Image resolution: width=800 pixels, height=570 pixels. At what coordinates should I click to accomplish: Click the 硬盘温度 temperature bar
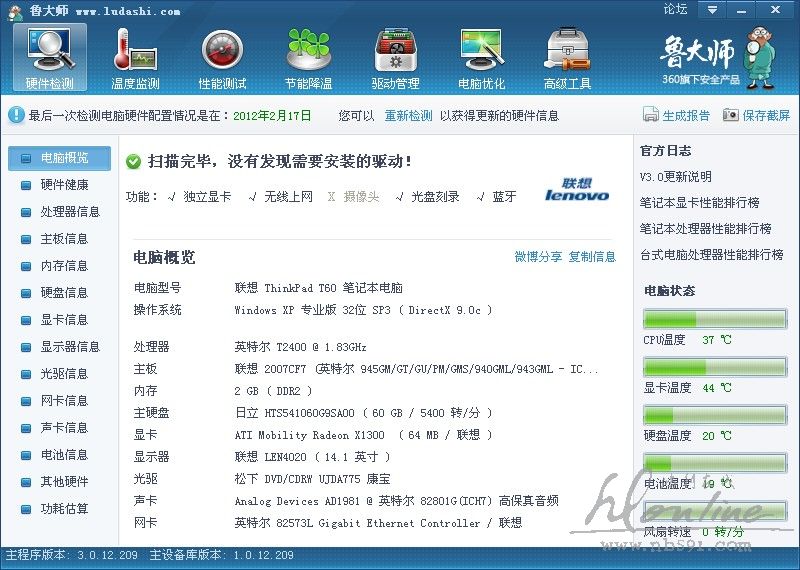pos(715,415)
